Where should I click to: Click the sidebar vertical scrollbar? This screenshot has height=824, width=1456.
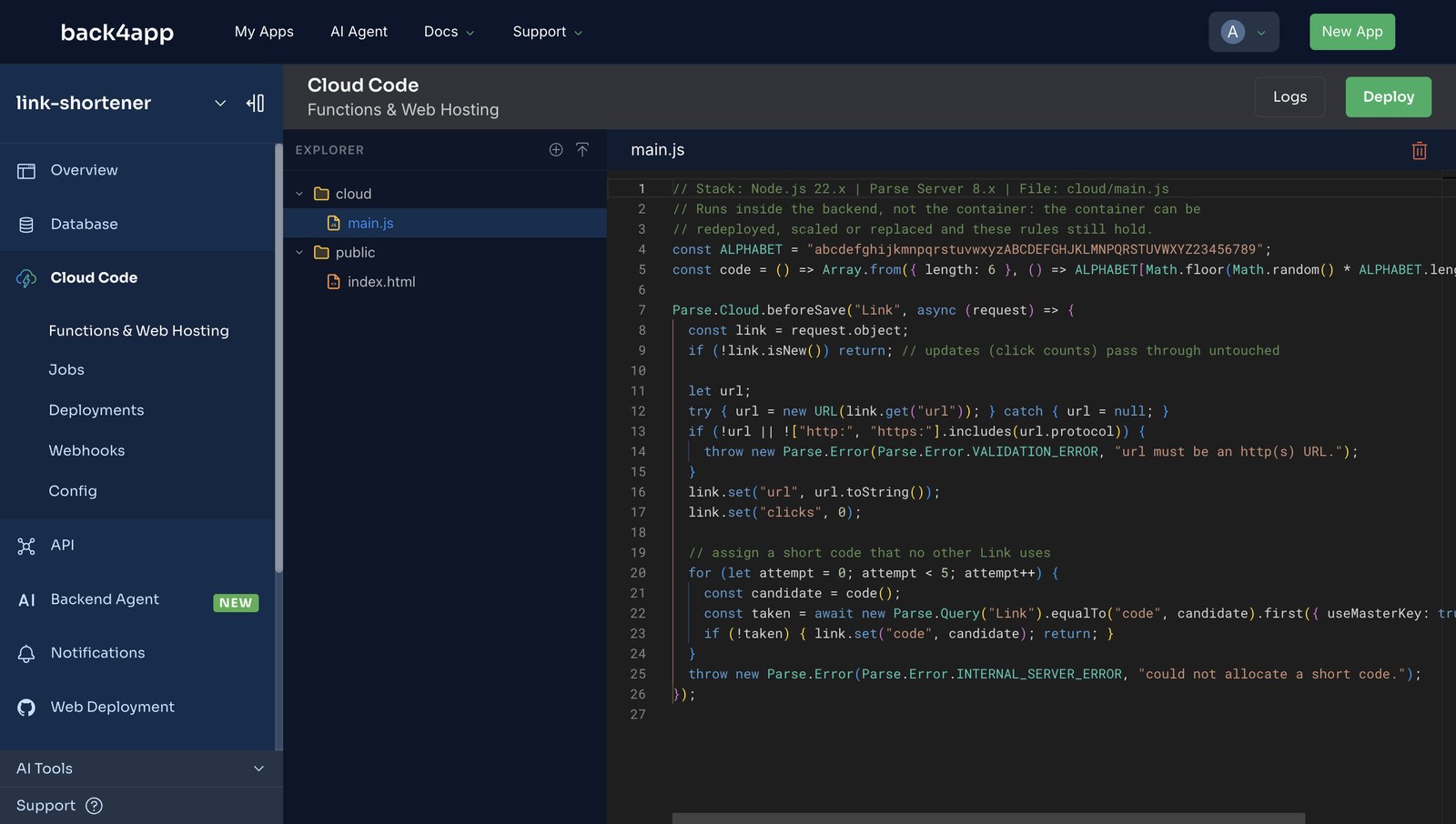pos(278,357)
